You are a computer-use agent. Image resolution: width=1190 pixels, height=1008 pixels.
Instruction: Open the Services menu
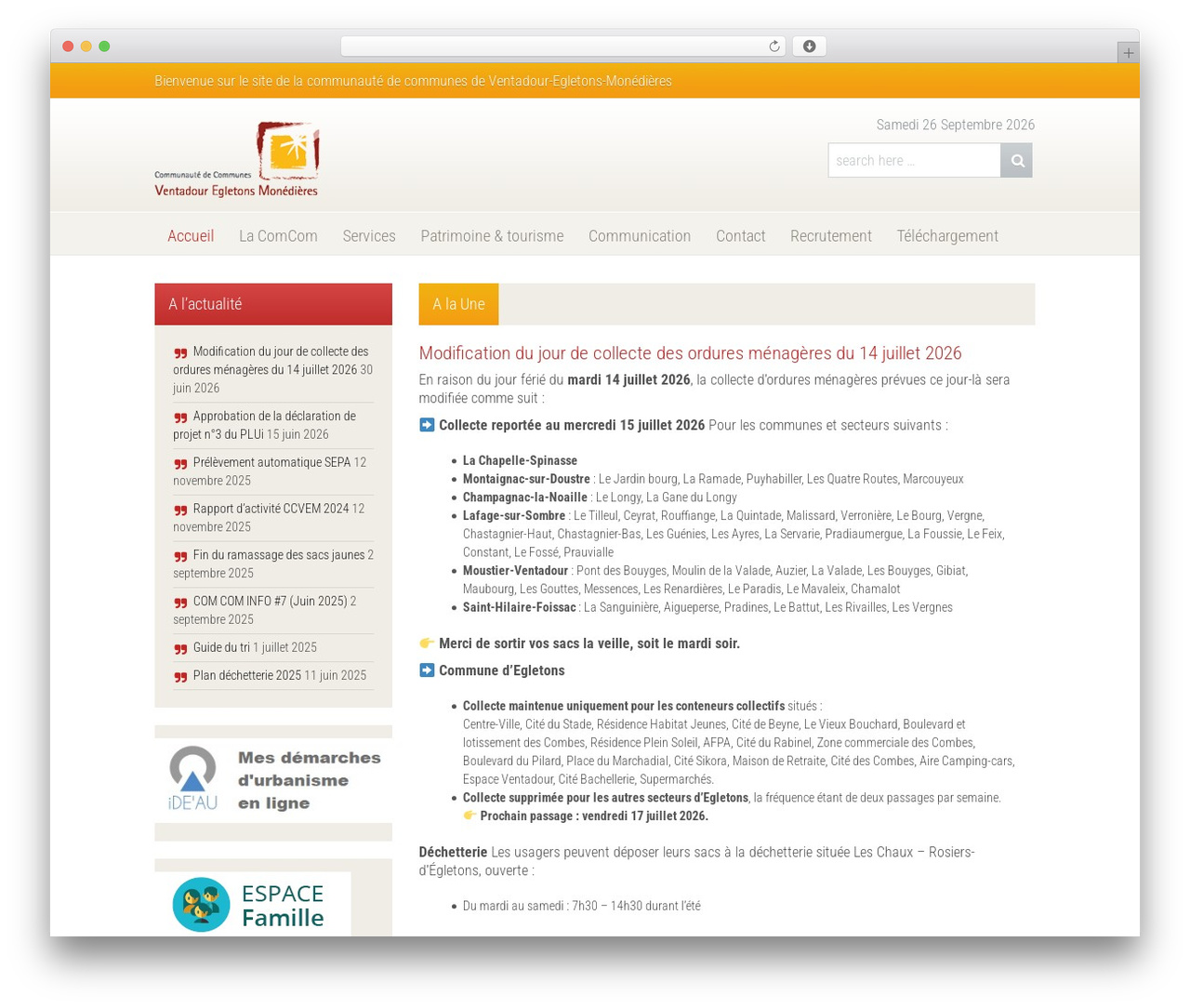click(369, 236)
